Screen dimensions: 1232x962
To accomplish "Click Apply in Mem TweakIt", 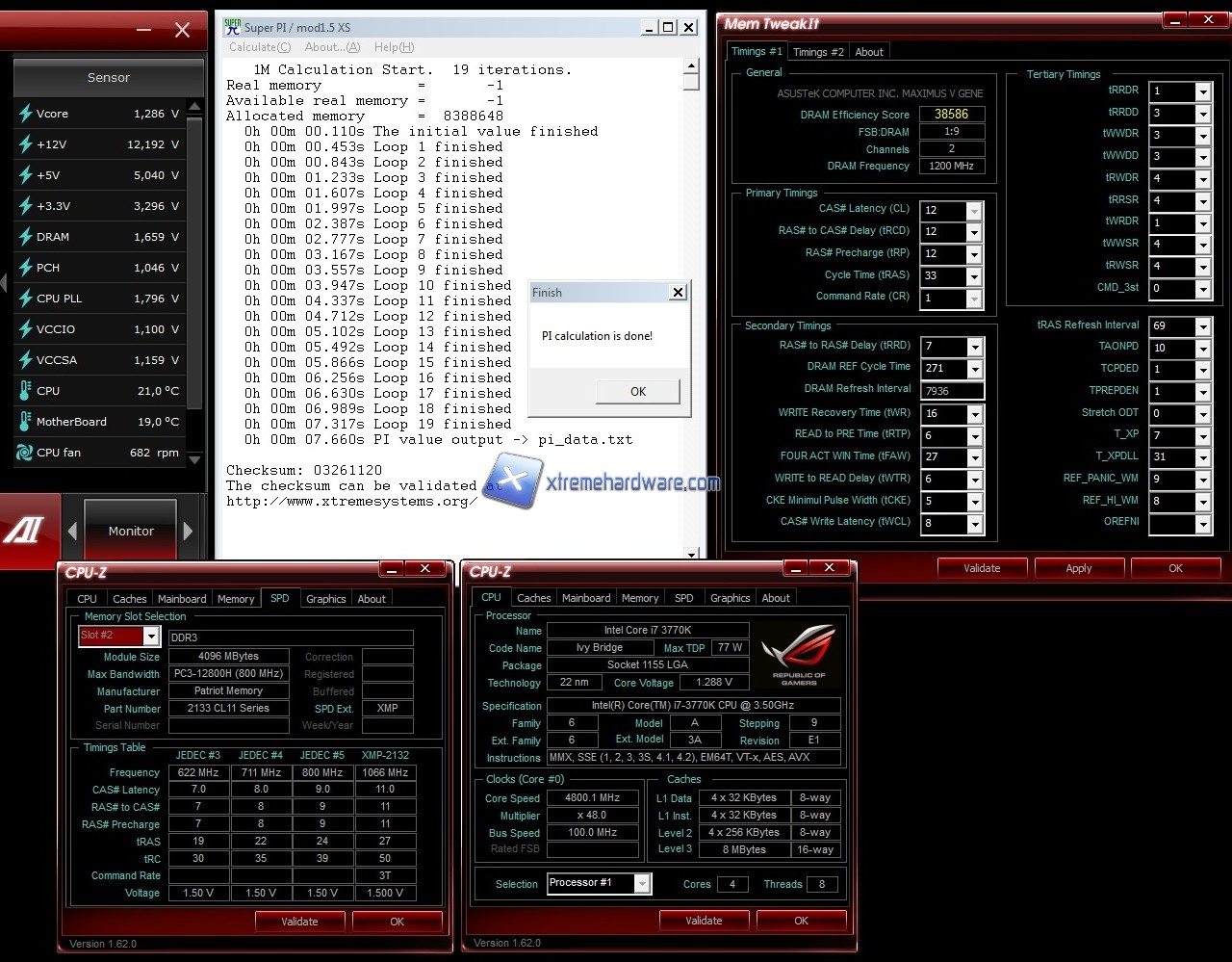I will point(1078,568).
